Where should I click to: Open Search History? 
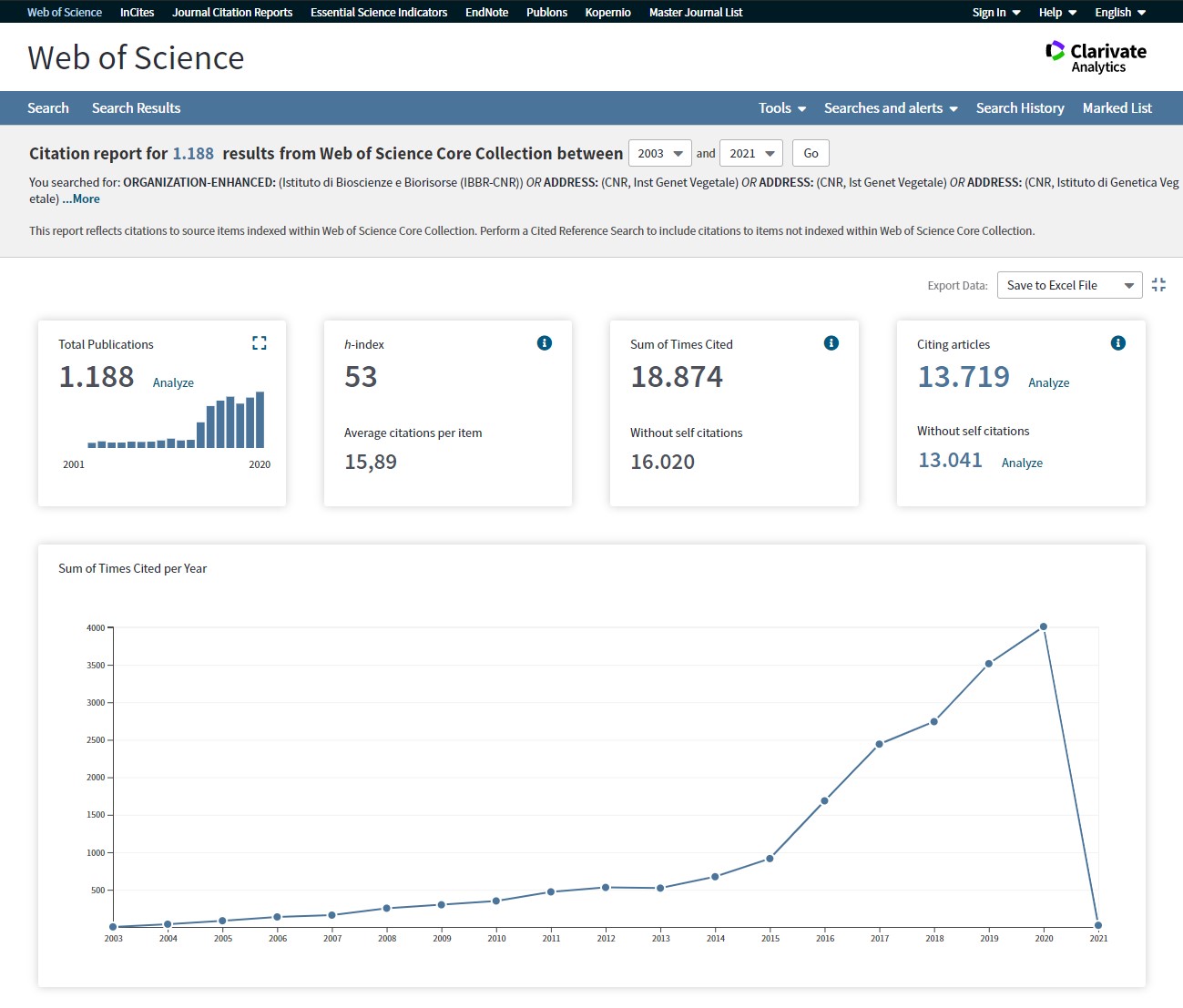[1020, 108]
